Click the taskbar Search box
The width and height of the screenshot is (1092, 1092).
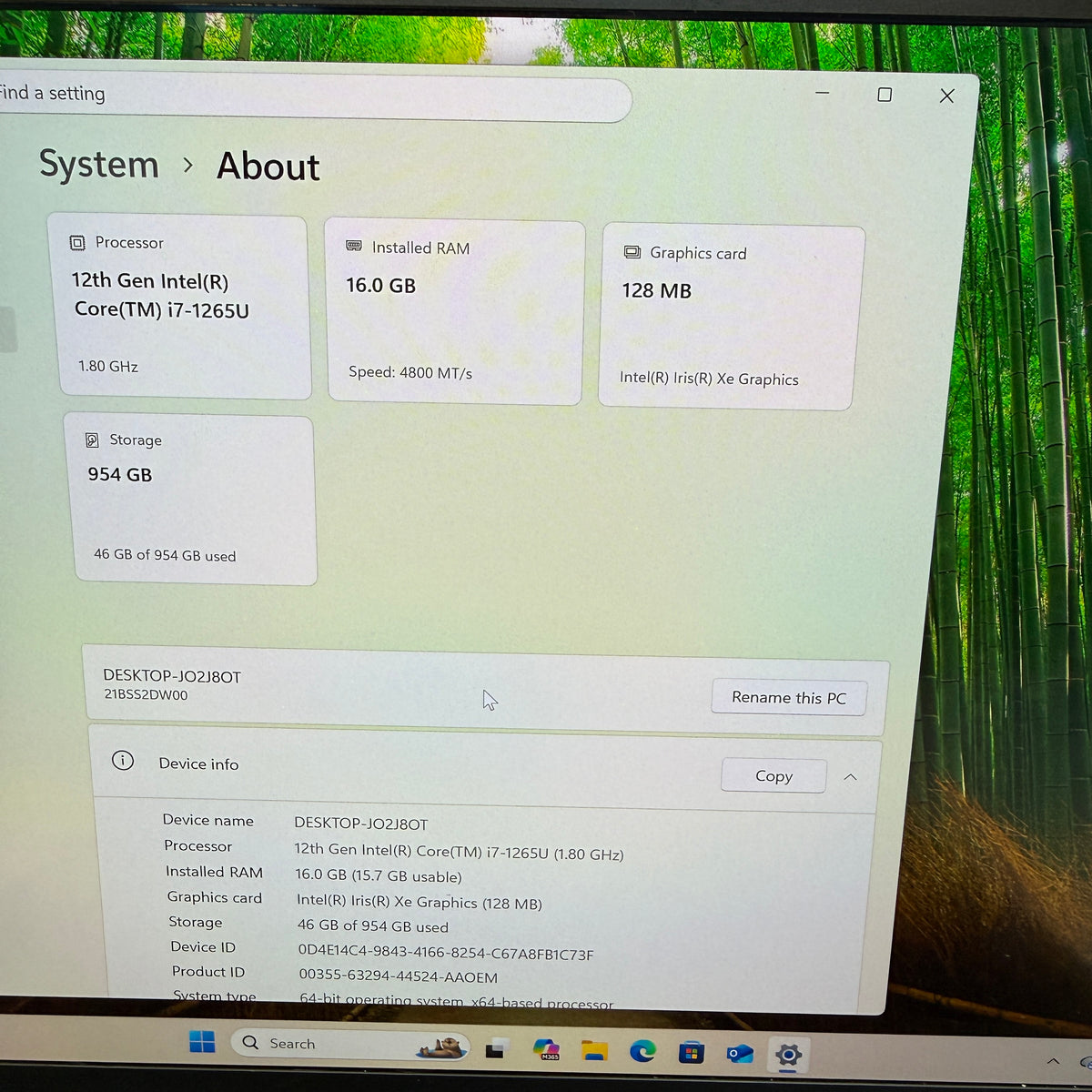350,1045
